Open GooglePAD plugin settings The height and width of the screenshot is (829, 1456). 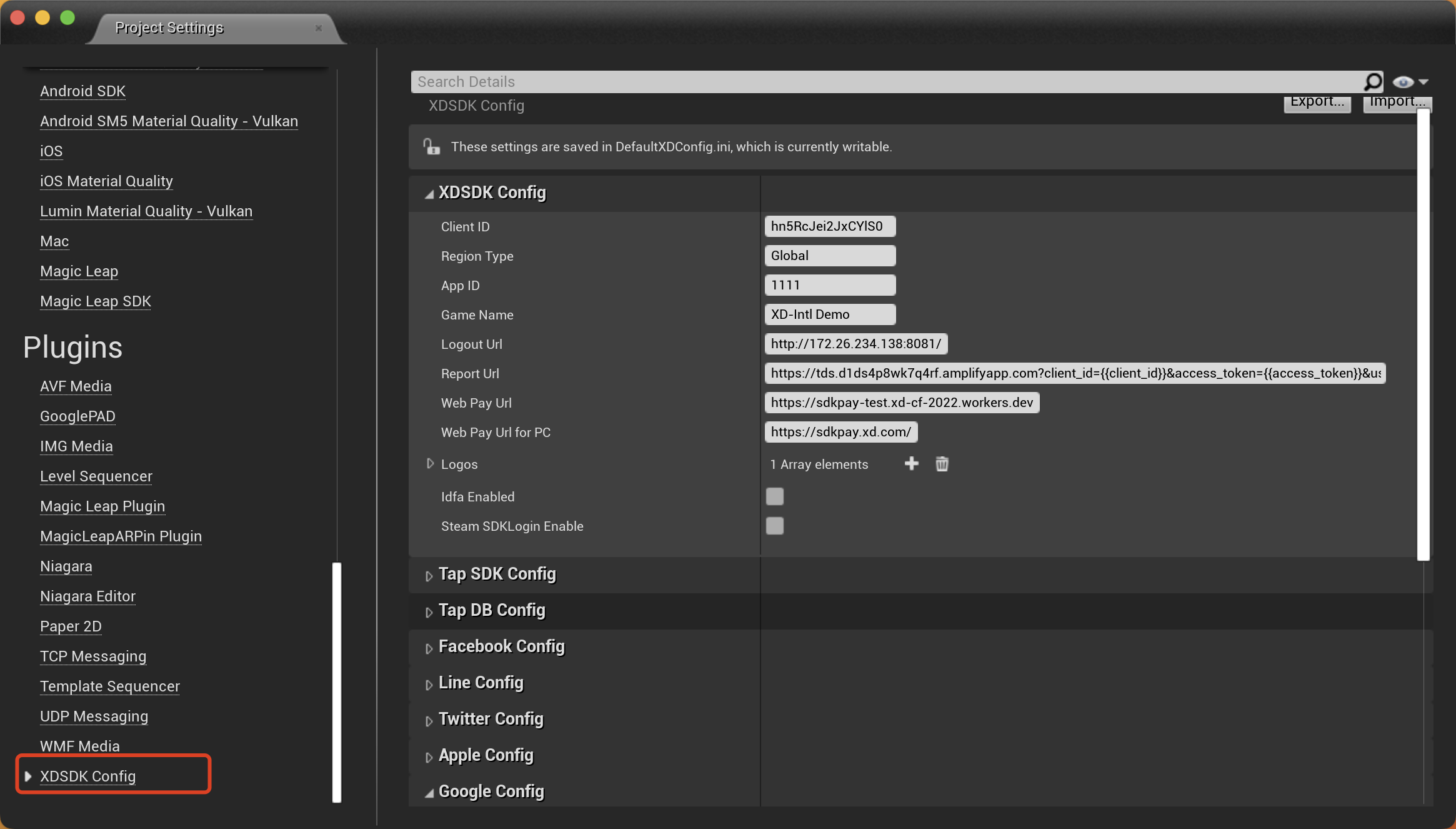coord(77,416)
